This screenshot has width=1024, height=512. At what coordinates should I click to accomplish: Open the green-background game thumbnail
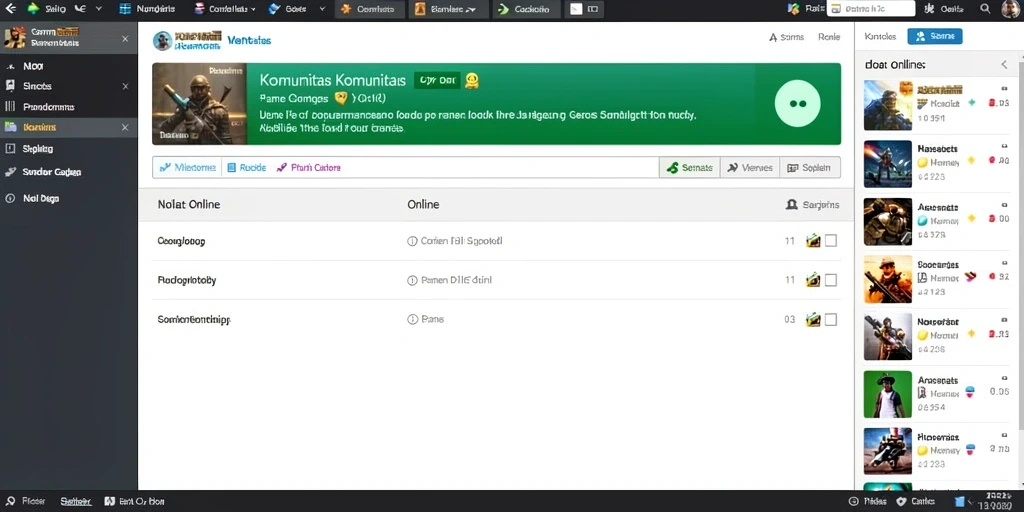[888, 394]
